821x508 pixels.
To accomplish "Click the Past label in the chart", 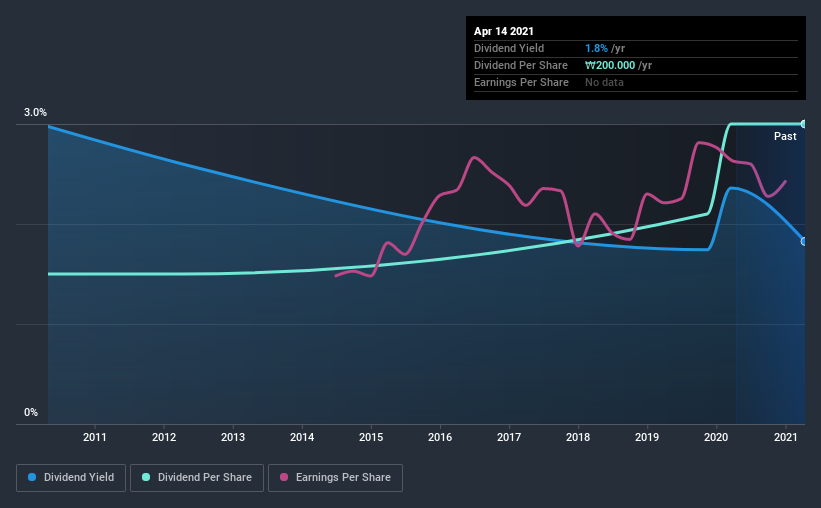I will pyautogui.click(x=785, y=136).
